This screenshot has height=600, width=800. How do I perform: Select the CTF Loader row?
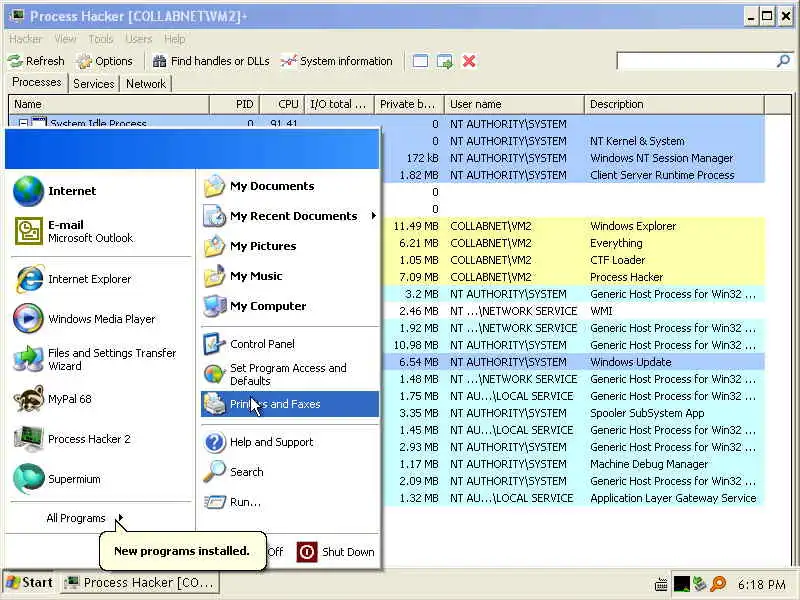click(x=573, y=260)
